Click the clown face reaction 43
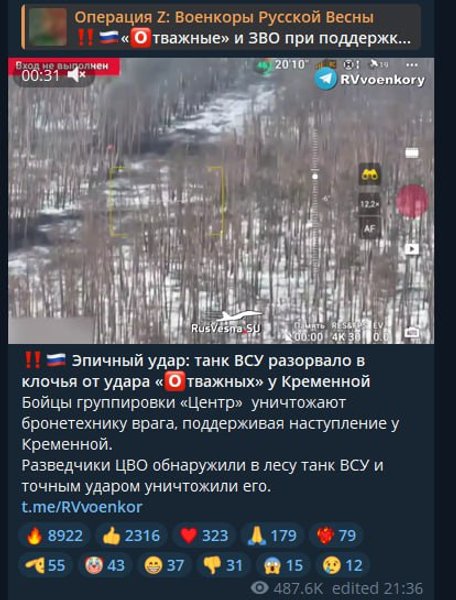Screen dimensions: 456x600 pos(105,565)
